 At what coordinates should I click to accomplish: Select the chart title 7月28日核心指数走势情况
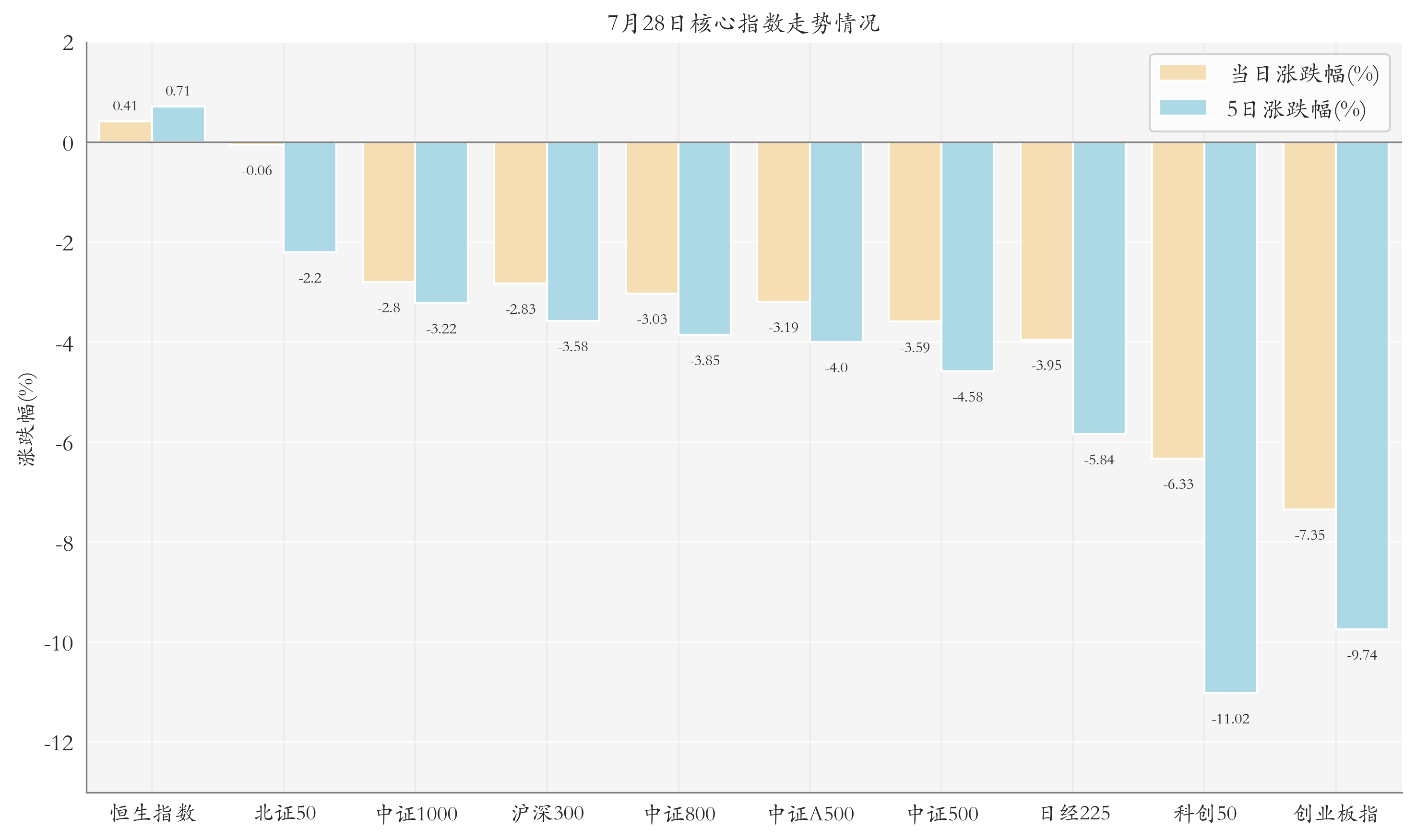point(743,23)
